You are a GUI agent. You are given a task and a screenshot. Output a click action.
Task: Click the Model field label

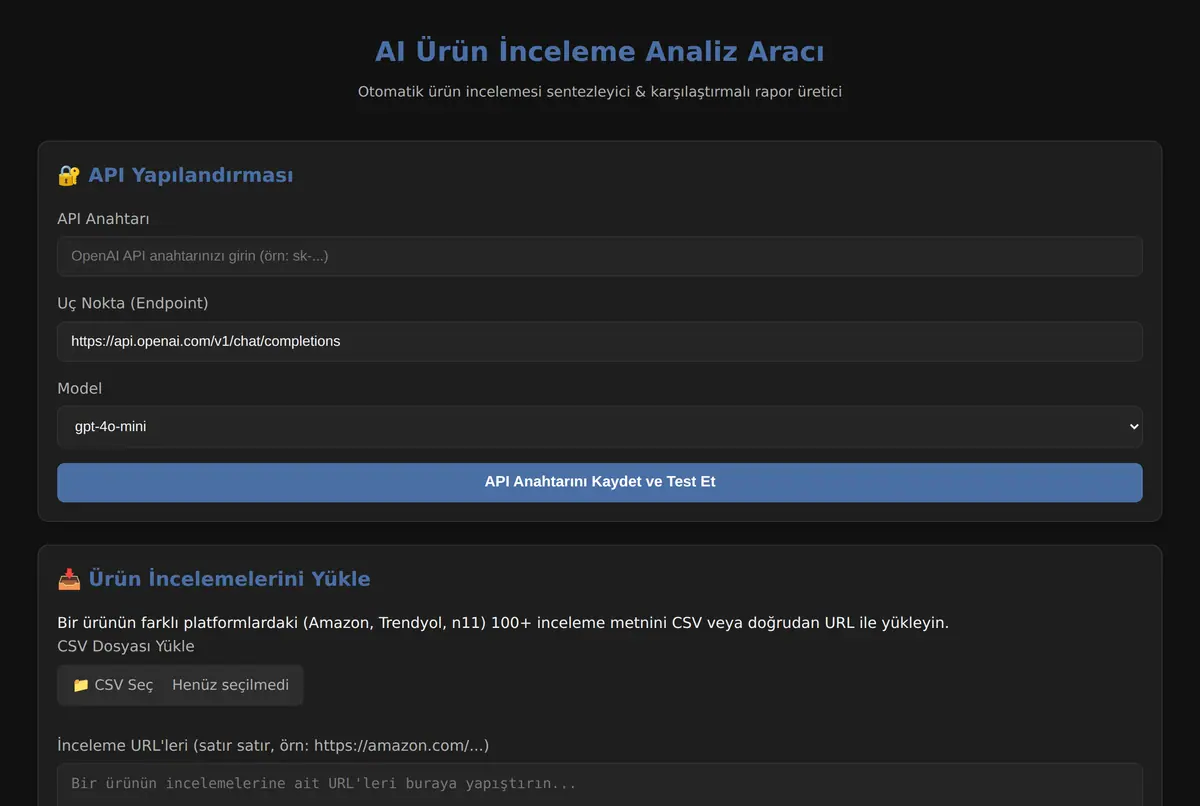pos(80,388)
